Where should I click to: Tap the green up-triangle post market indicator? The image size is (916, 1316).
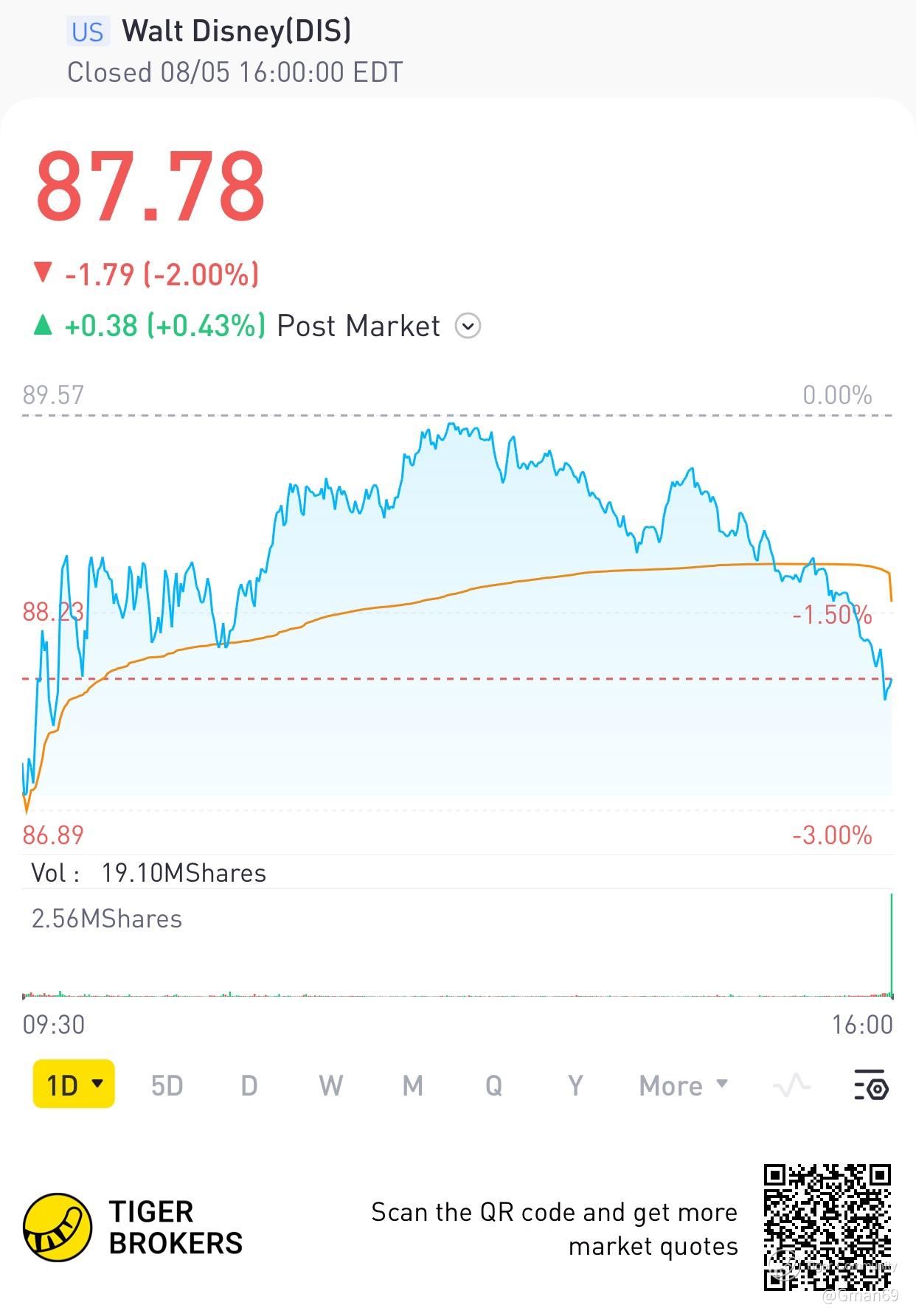pyautogui.click(x=44, y=325)
